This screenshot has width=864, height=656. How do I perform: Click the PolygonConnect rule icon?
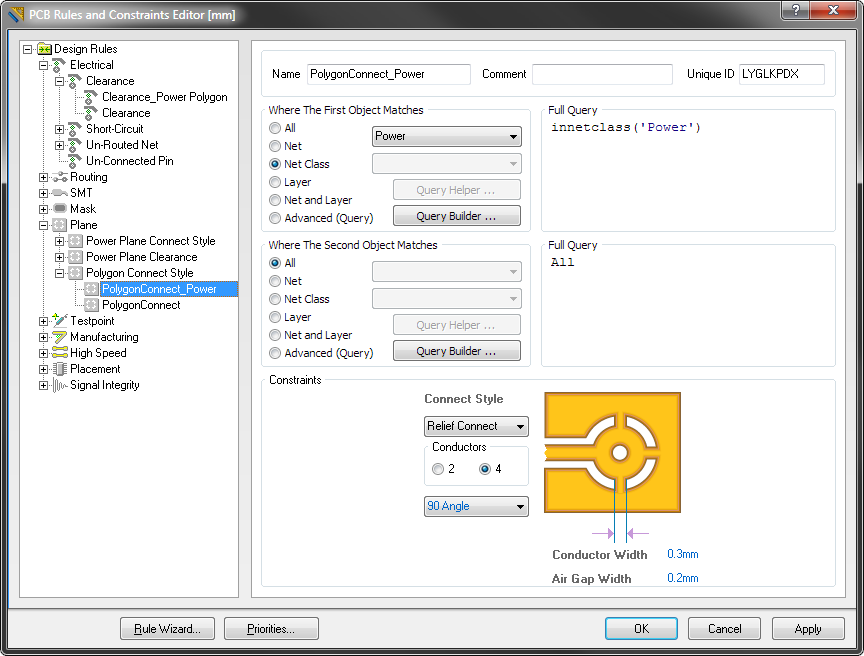[91, 305]
